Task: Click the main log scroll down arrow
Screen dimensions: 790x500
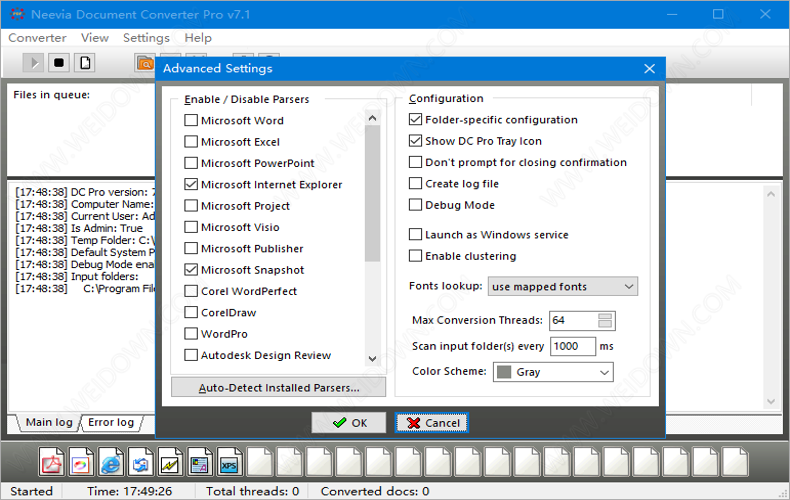Action: pos(771,401)
